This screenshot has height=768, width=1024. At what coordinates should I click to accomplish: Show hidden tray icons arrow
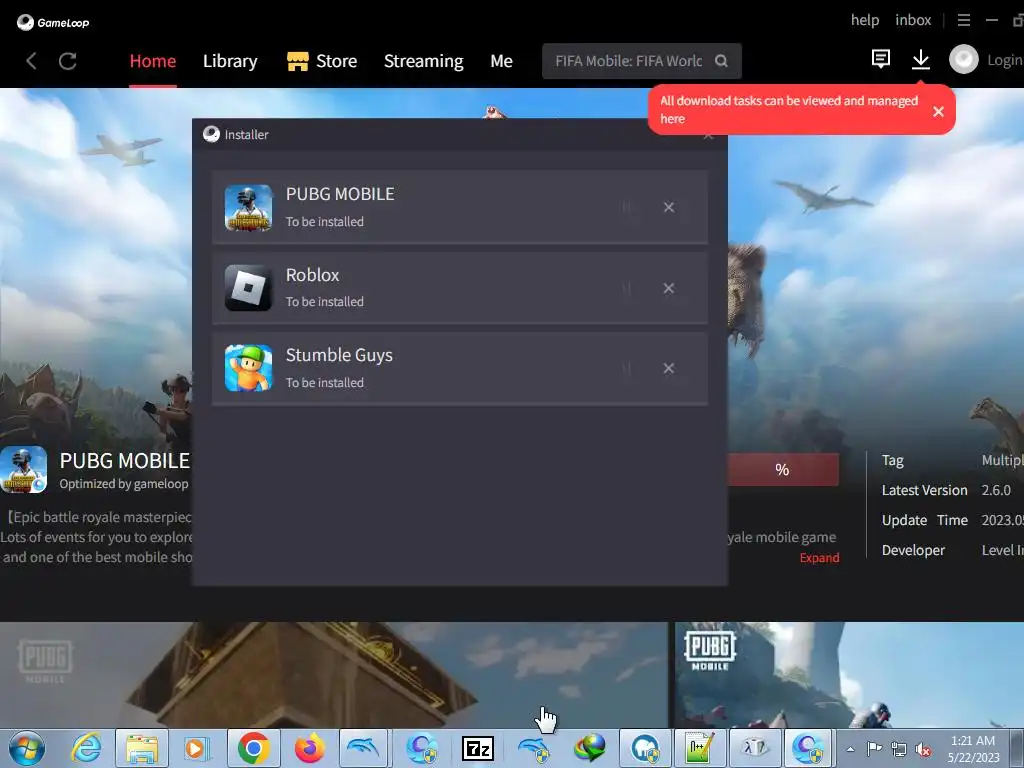850,749
